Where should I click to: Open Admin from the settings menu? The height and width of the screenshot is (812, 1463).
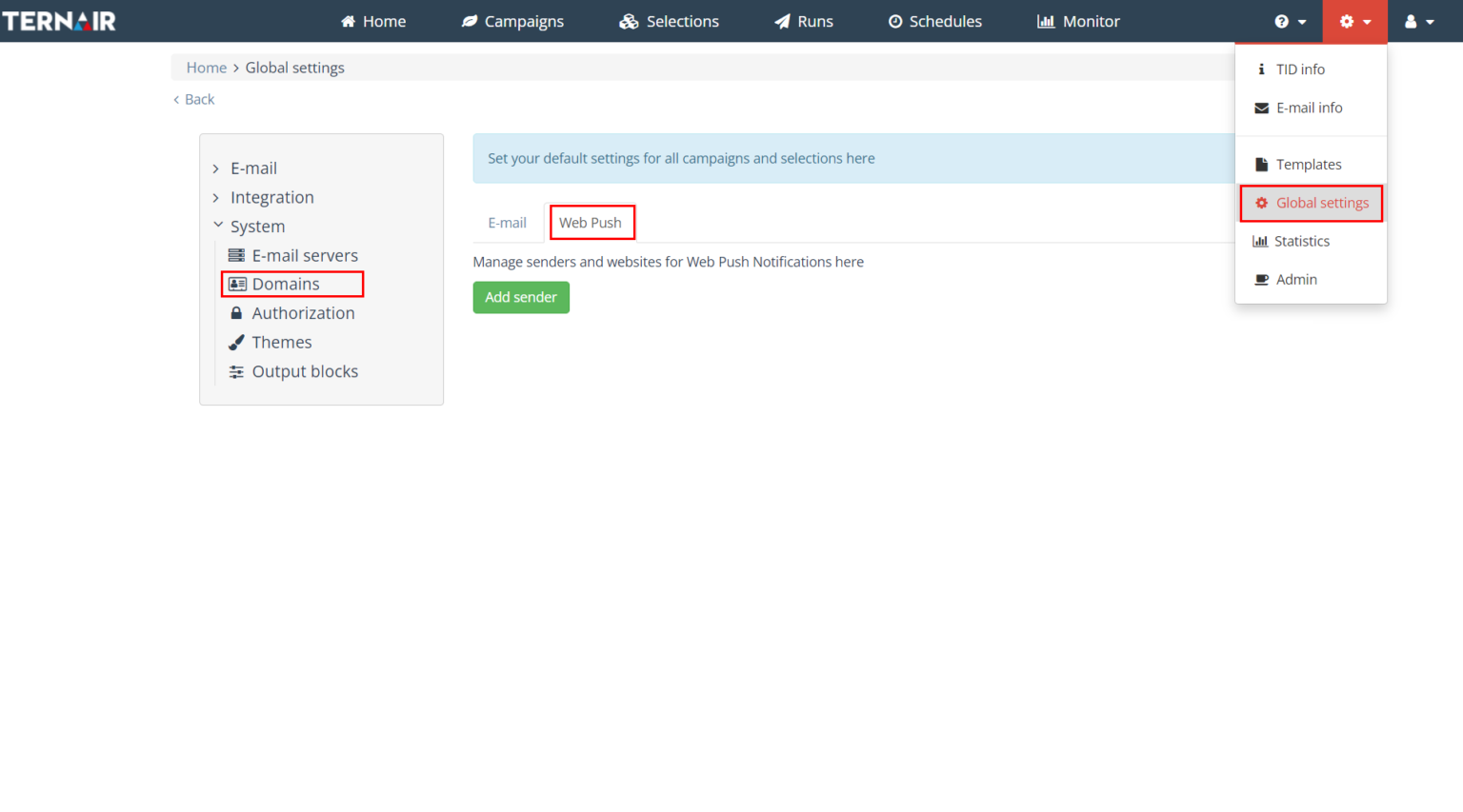click(x=1311, y=280)
